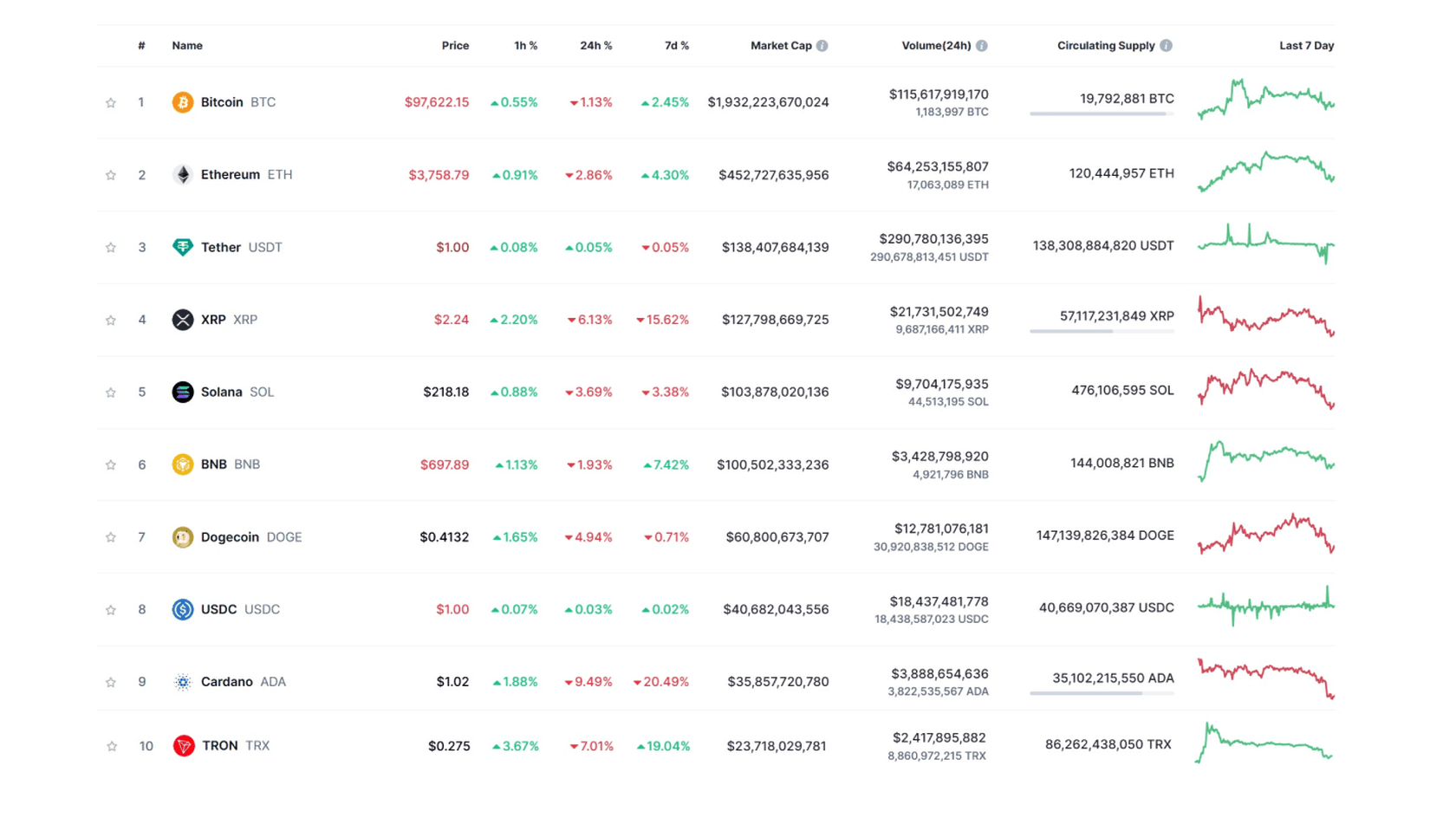The width and height of the screenshot is (1456, 818).
Task: Click Ethereum market cap $452,727,635,956
Action: coord(774,175)
